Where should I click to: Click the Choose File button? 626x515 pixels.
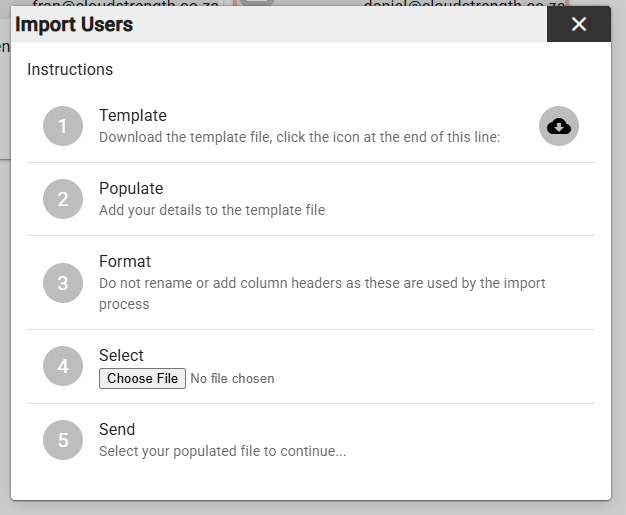(143, 378)
